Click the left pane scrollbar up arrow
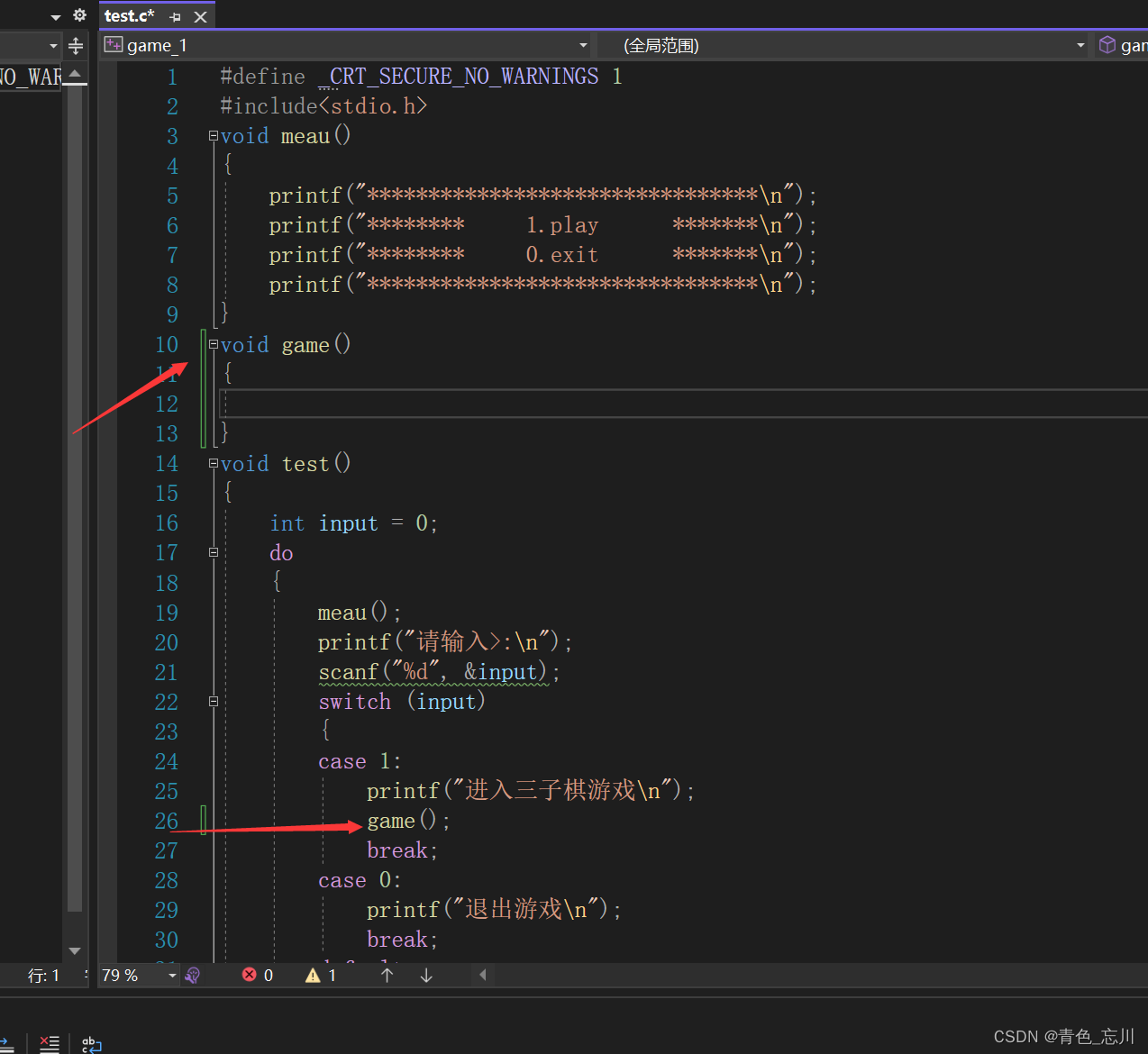 pos(75,74)
